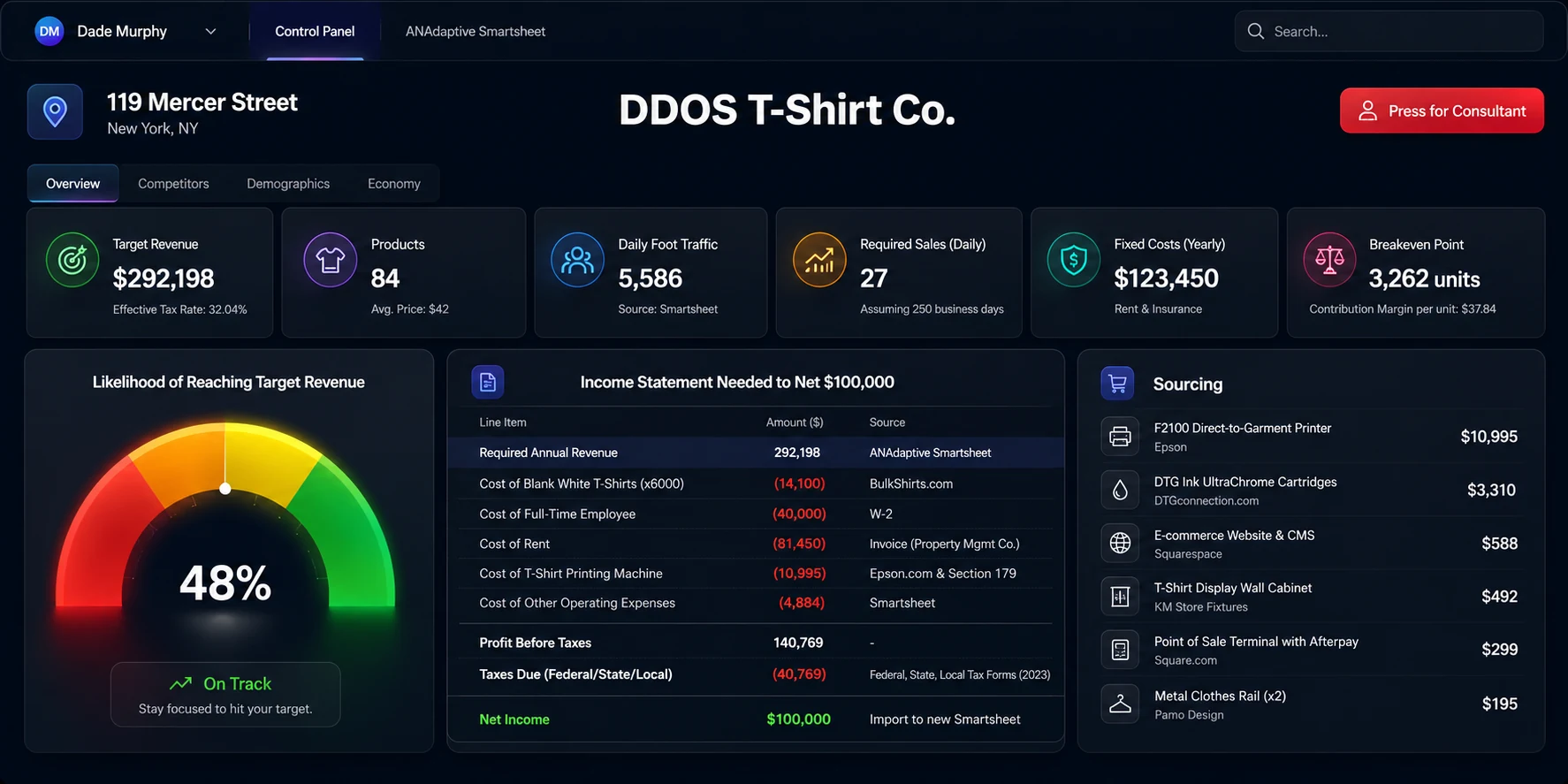Image resolution: width=1568 pixels, height=784 pixels.
Task: Click the Products t-shirt icon
Action: tap(331, 260)
